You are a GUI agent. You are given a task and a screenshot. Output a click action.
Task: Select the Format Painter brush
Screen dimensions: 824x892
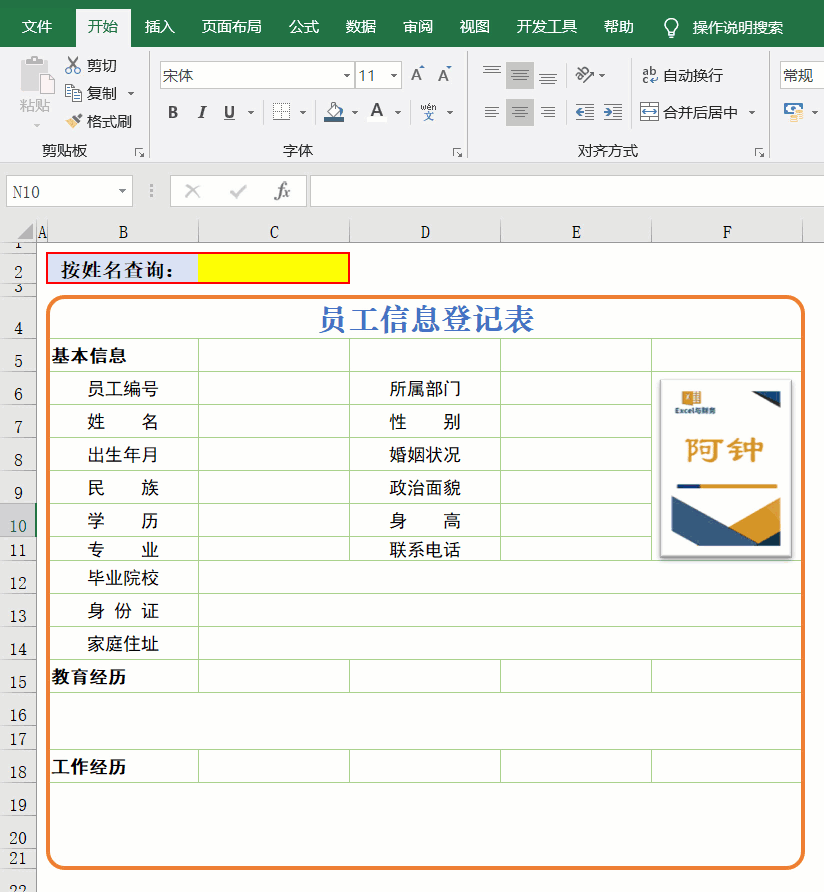[x=73, y=121]
